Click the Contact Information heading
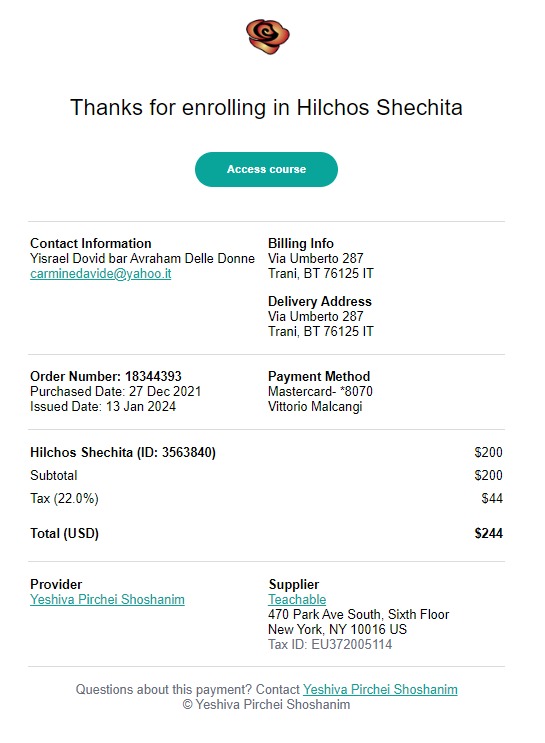The height and width of the screenshot is (743, 545). [x=91, y=244]
